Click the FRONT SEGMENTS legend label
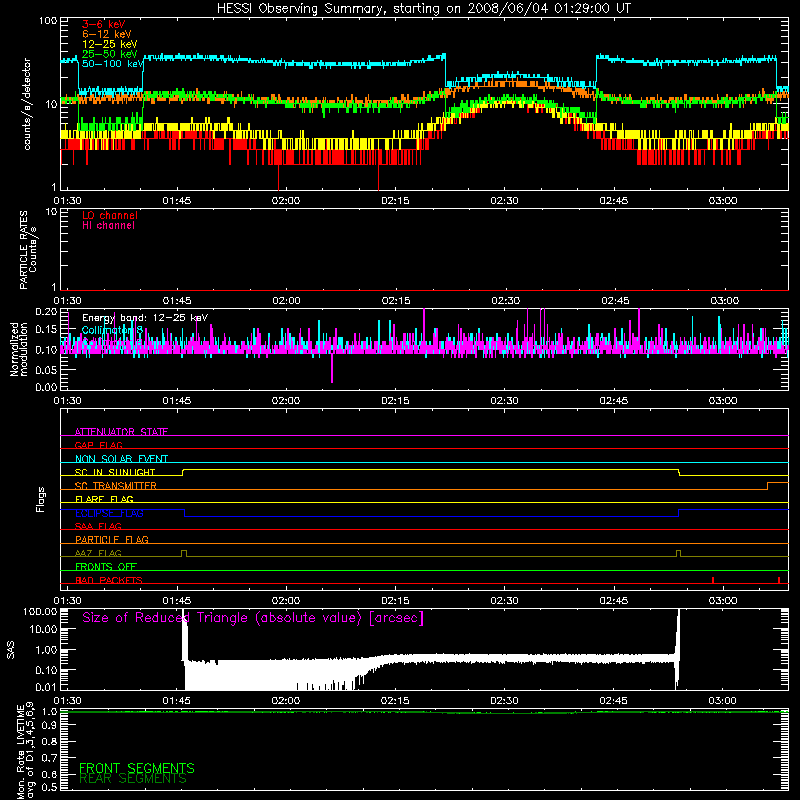The image size is (800, 800). pyautogui.click(x=137, y=768)
